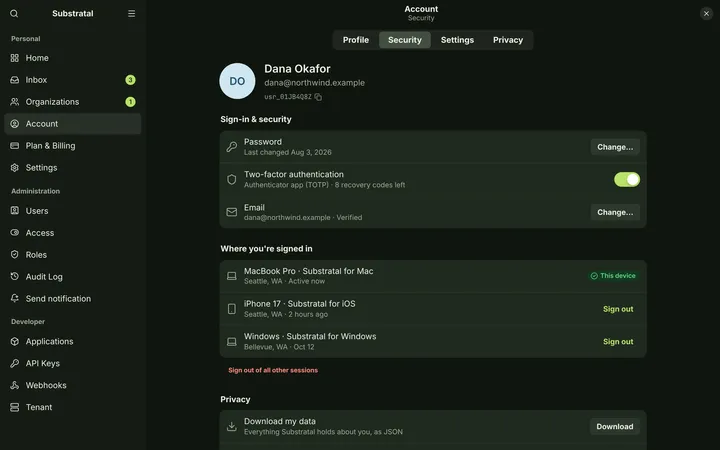
Task: Go to Home in the sidebar
Action: click(73, 58)
